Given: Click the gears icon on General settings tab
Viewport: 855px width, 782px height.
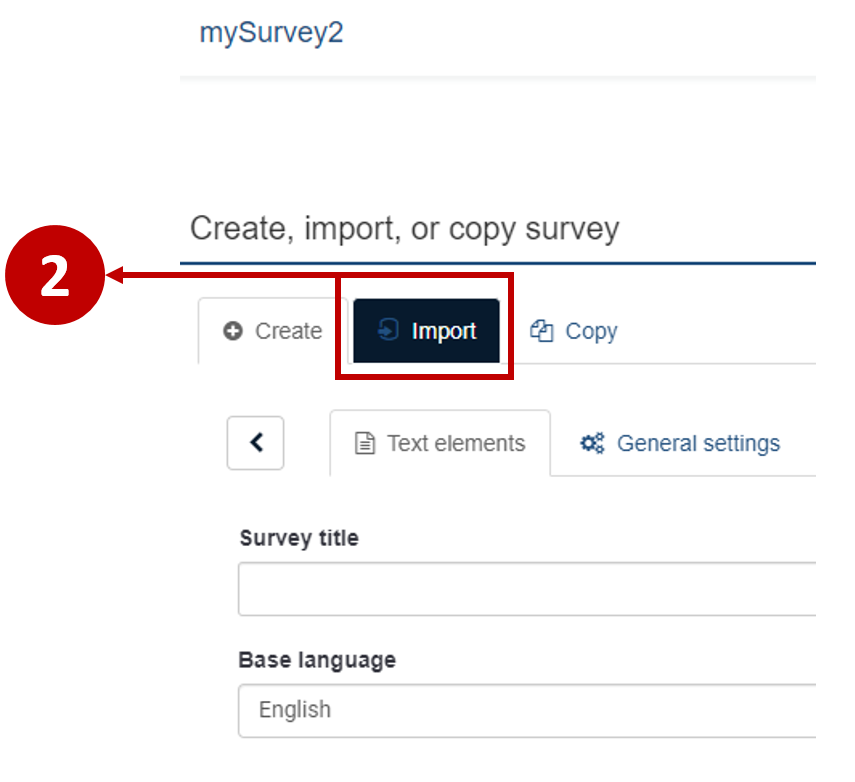Looking at the screenshot, I should point(591,442).
